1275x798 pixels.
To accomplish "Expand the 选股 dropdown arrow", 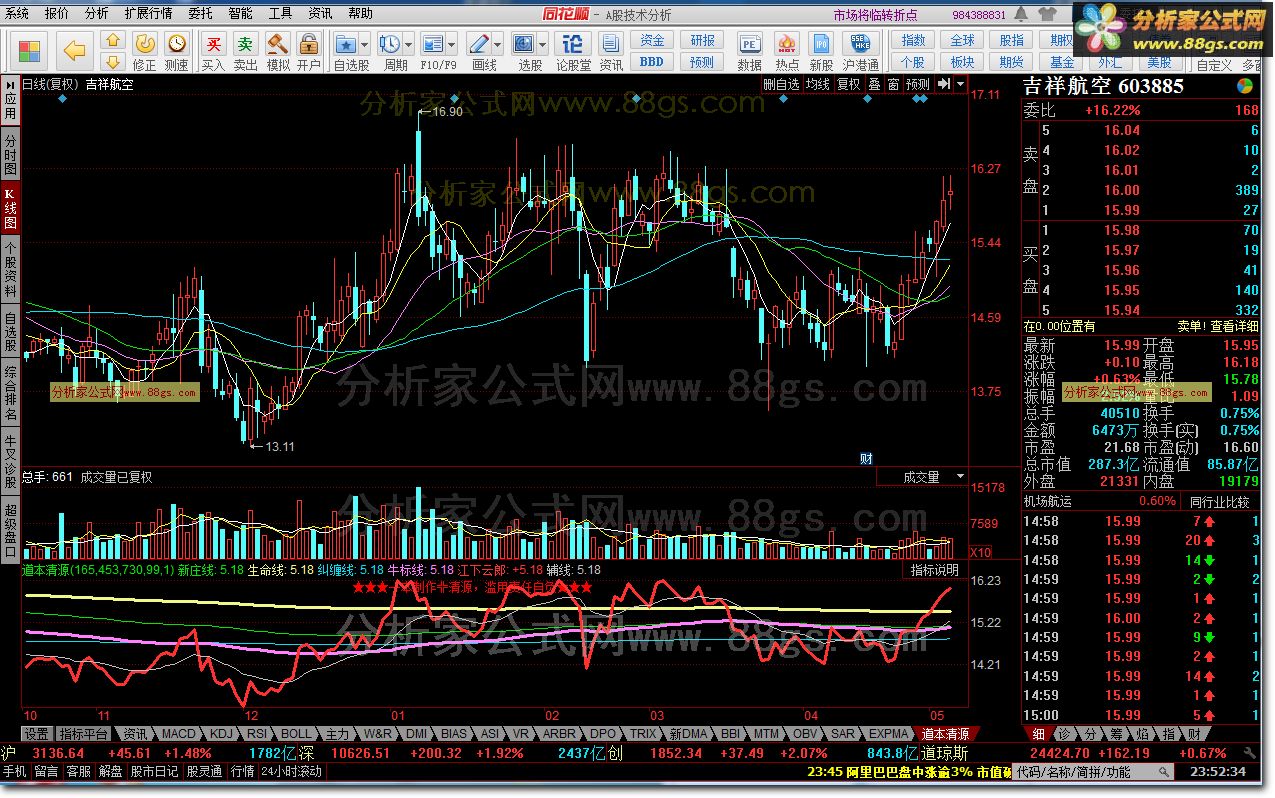I will (543, 45).
